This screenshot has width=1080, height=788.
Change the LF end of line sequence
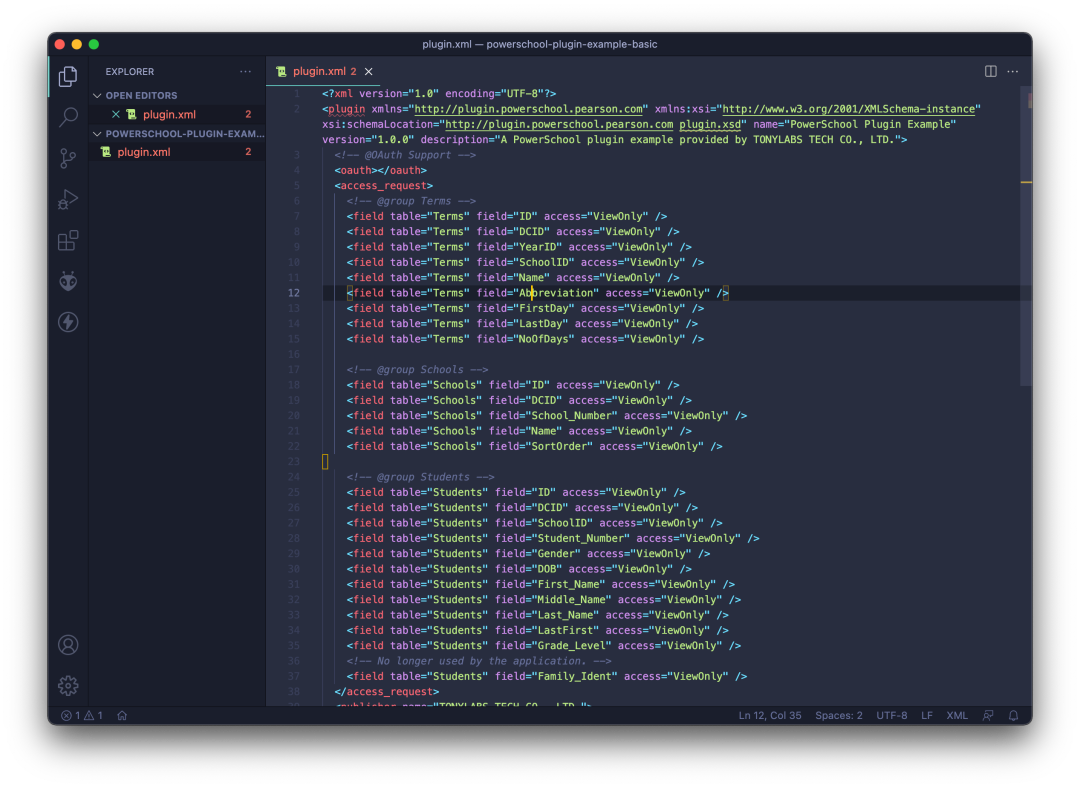[x=926, y=716]
